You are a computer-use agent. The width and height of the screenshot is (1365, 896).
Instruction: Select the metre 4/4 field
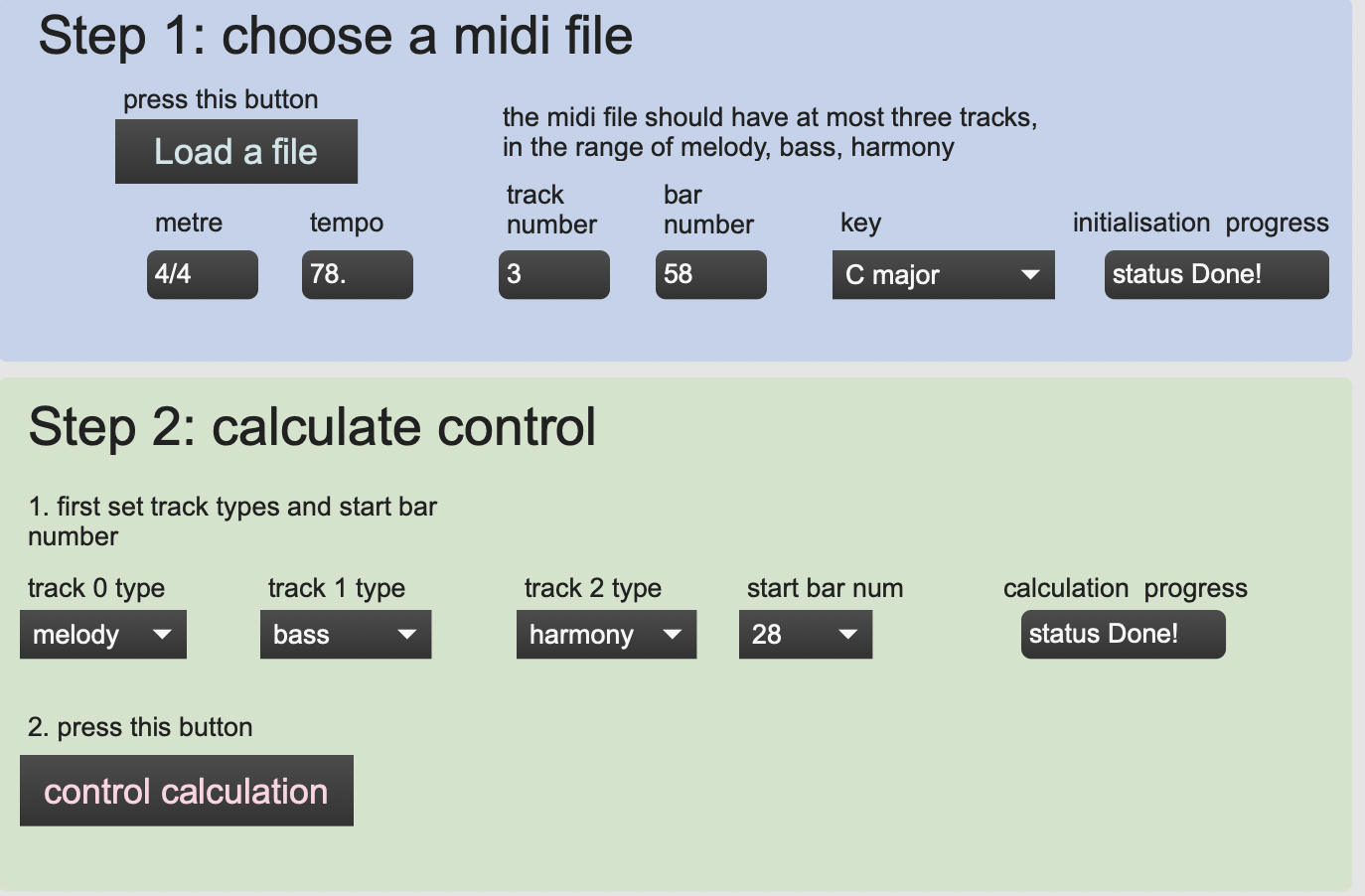tap(203, 275)
